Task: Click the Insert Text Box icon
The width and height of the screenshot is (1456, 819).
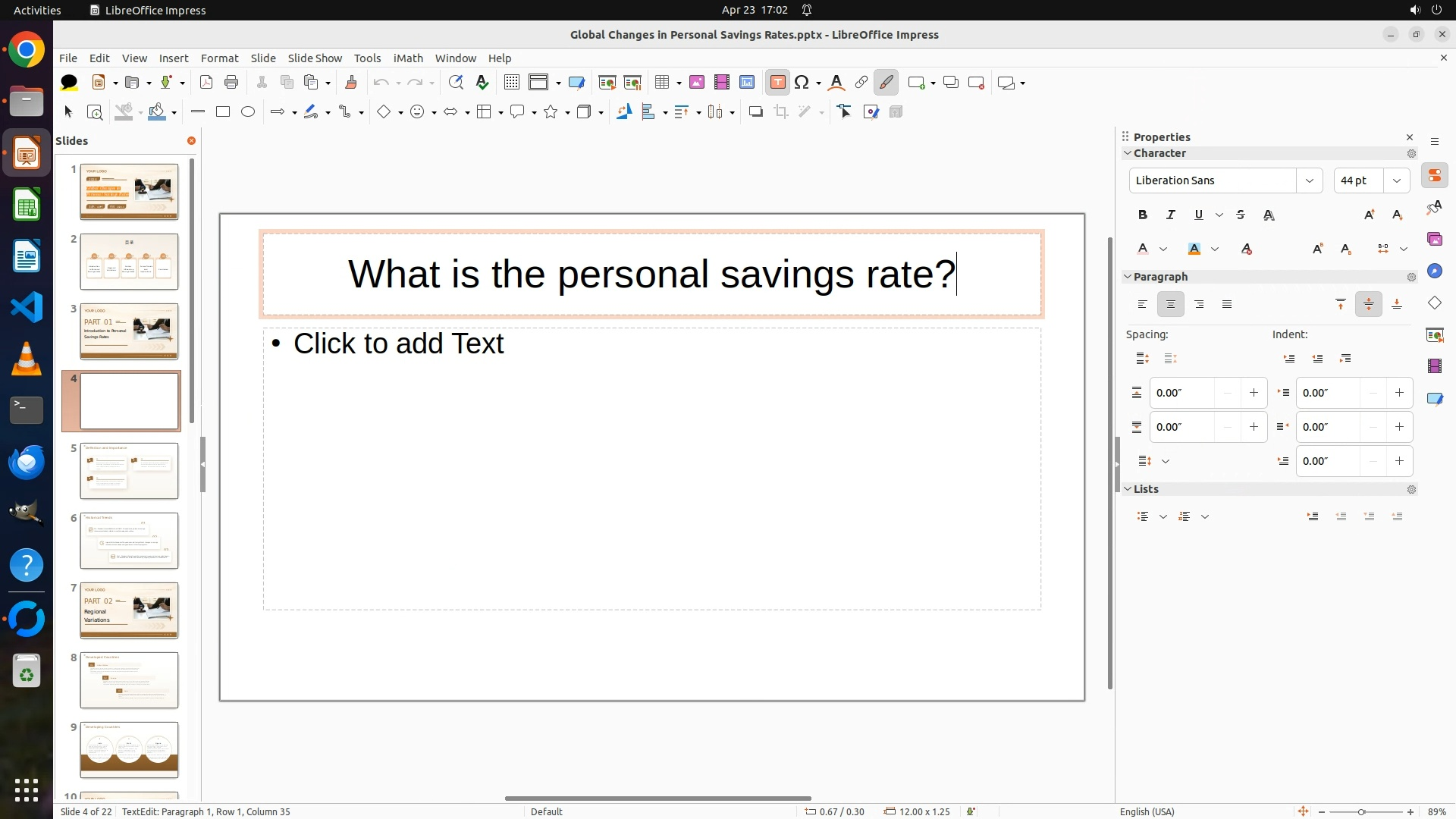Action: tap(777, 83)
